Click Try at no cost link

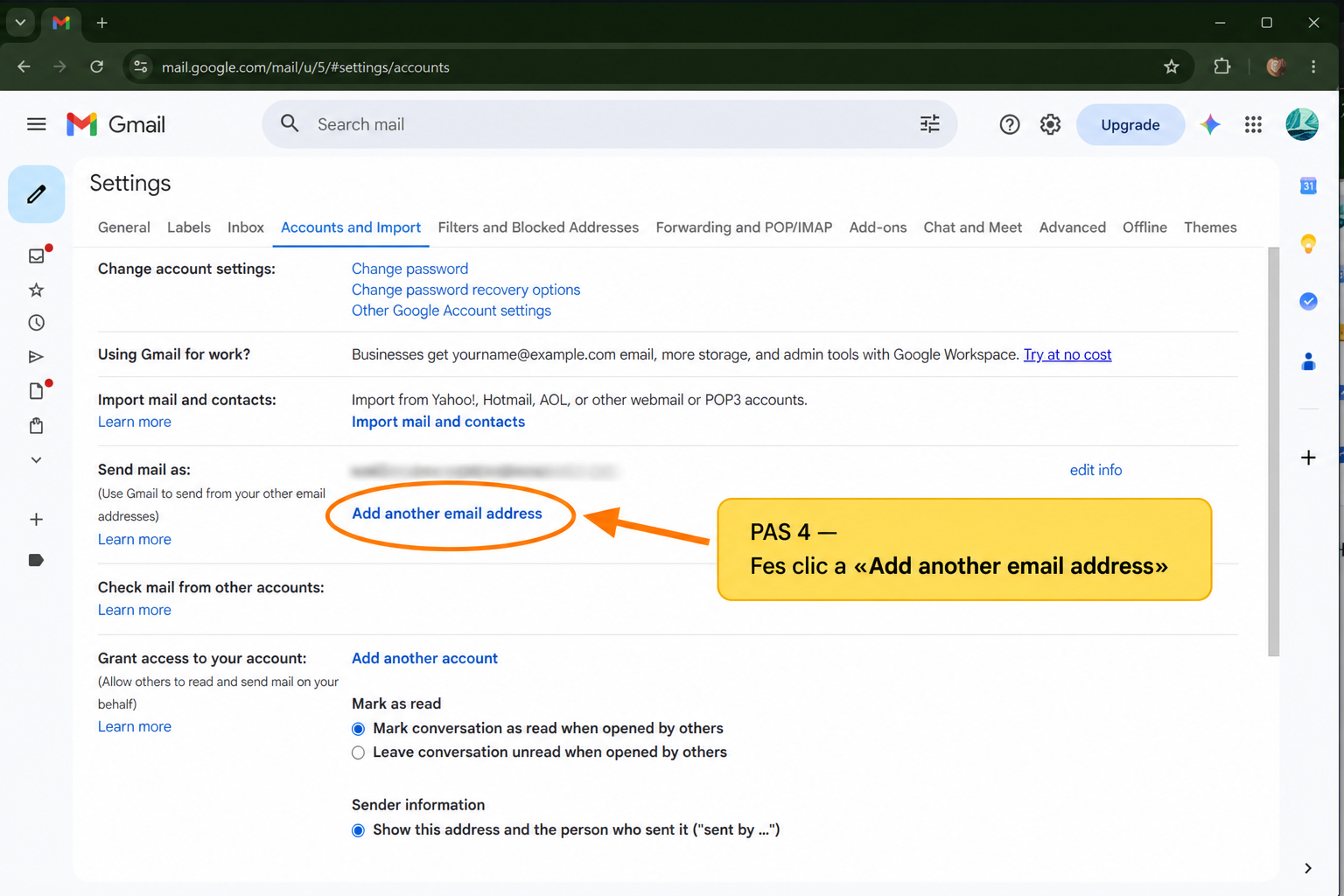1067,354
